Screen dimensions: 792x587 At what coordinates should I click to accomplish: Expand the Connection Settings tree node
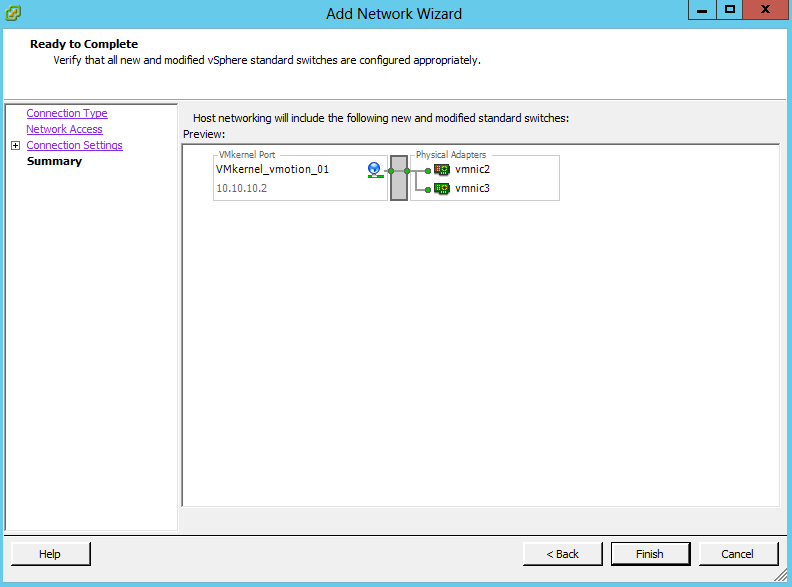pyautogui.click(x=16, y=145)
